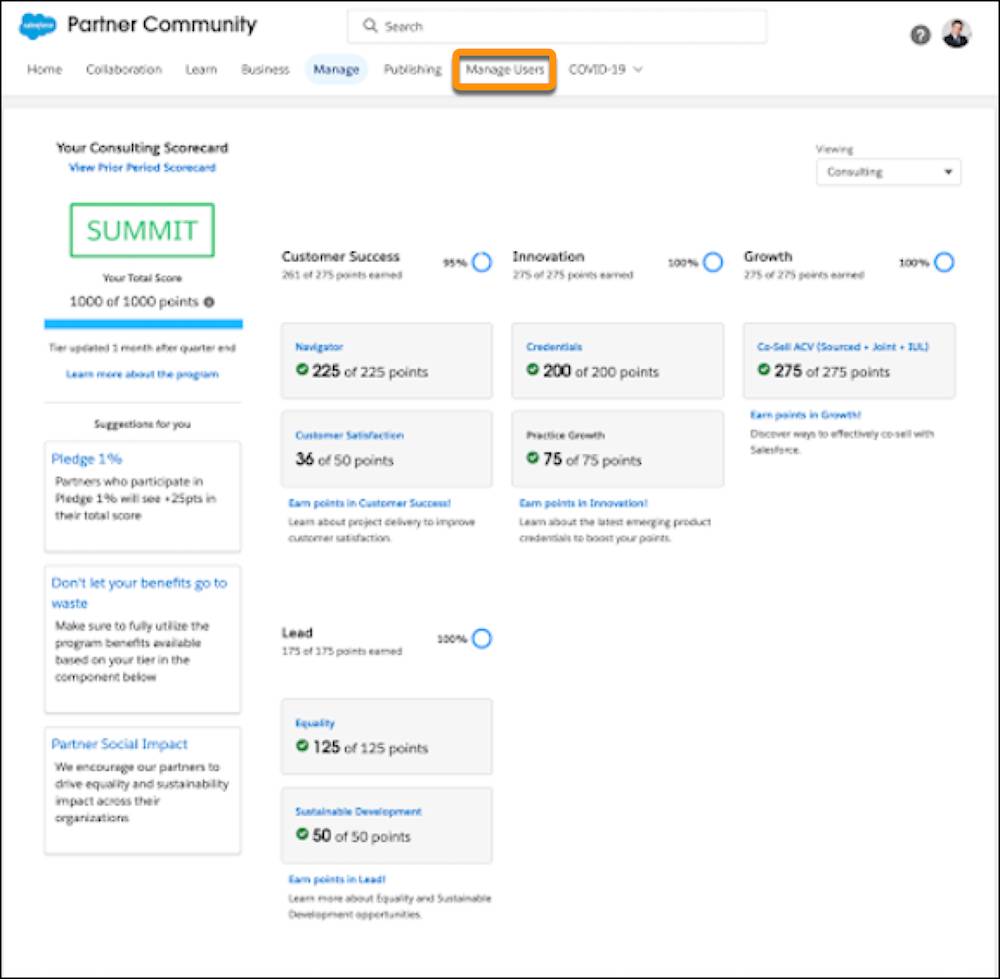The height and width of the screenshot is (979, 1000).
Task: Click the Customer Satisfaction link
Action: pyautogui.click(x=349, y=435)
